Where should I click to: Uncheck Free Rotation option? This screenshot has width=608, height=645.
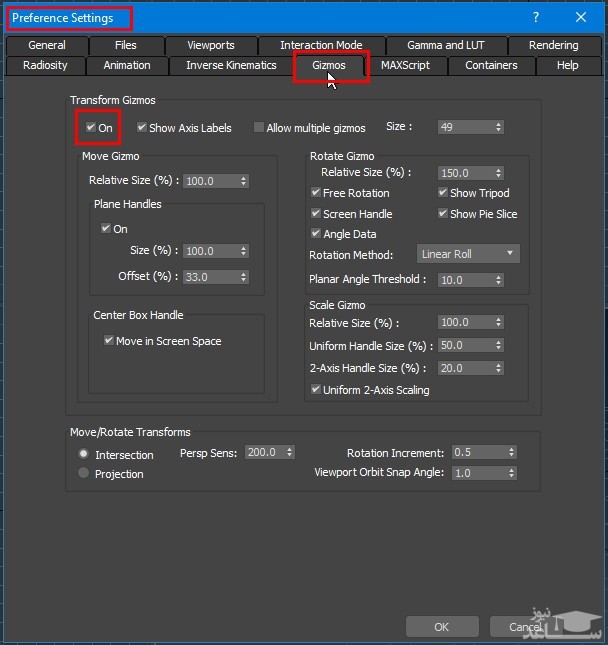click(x=316, y=193)
